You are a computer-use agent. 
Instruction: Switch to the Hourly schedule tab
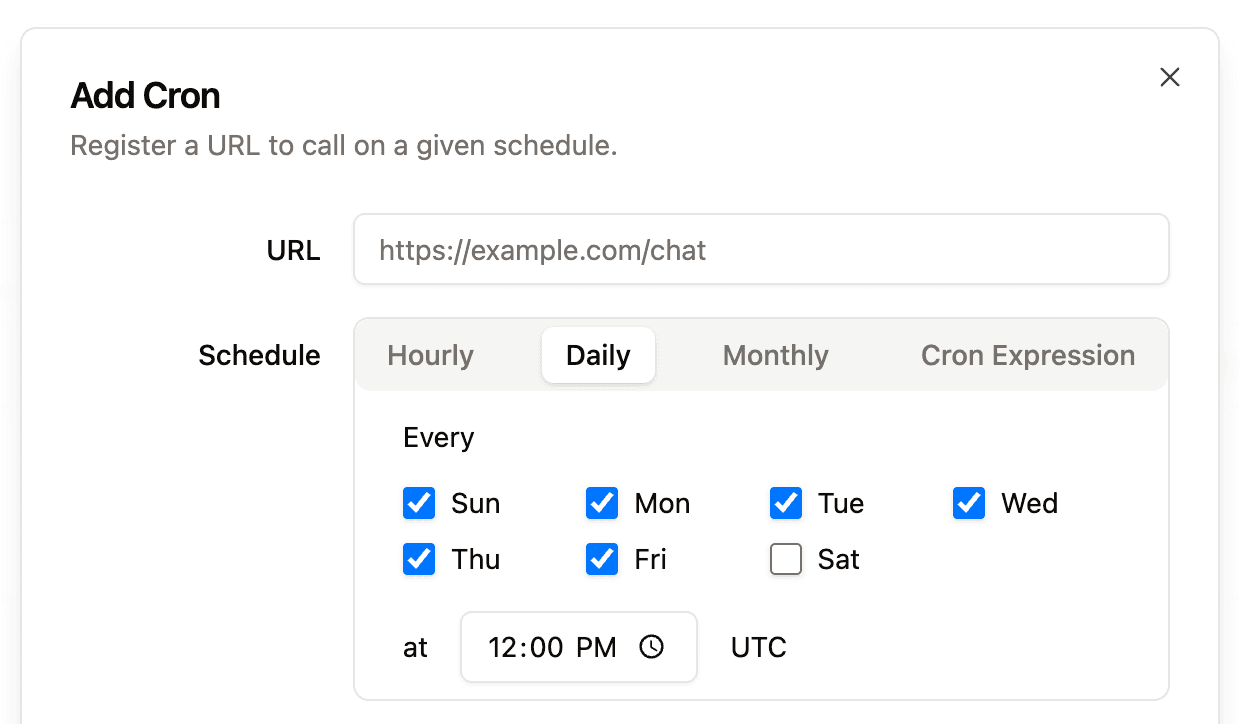click(430, 355)
